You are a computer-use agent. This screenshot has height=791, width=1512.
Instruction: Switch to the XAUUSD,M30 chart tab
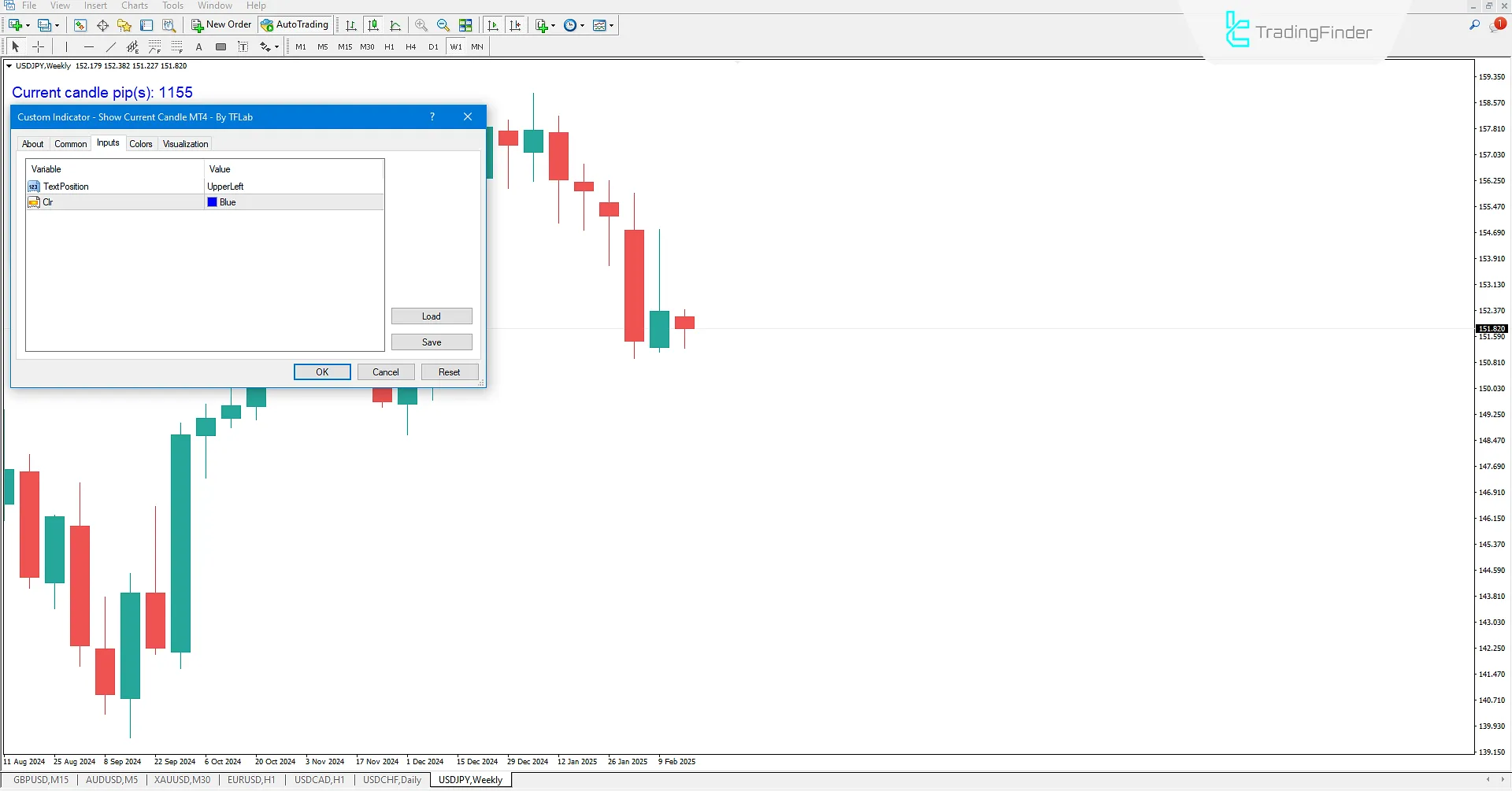click(x=181, y=779)
